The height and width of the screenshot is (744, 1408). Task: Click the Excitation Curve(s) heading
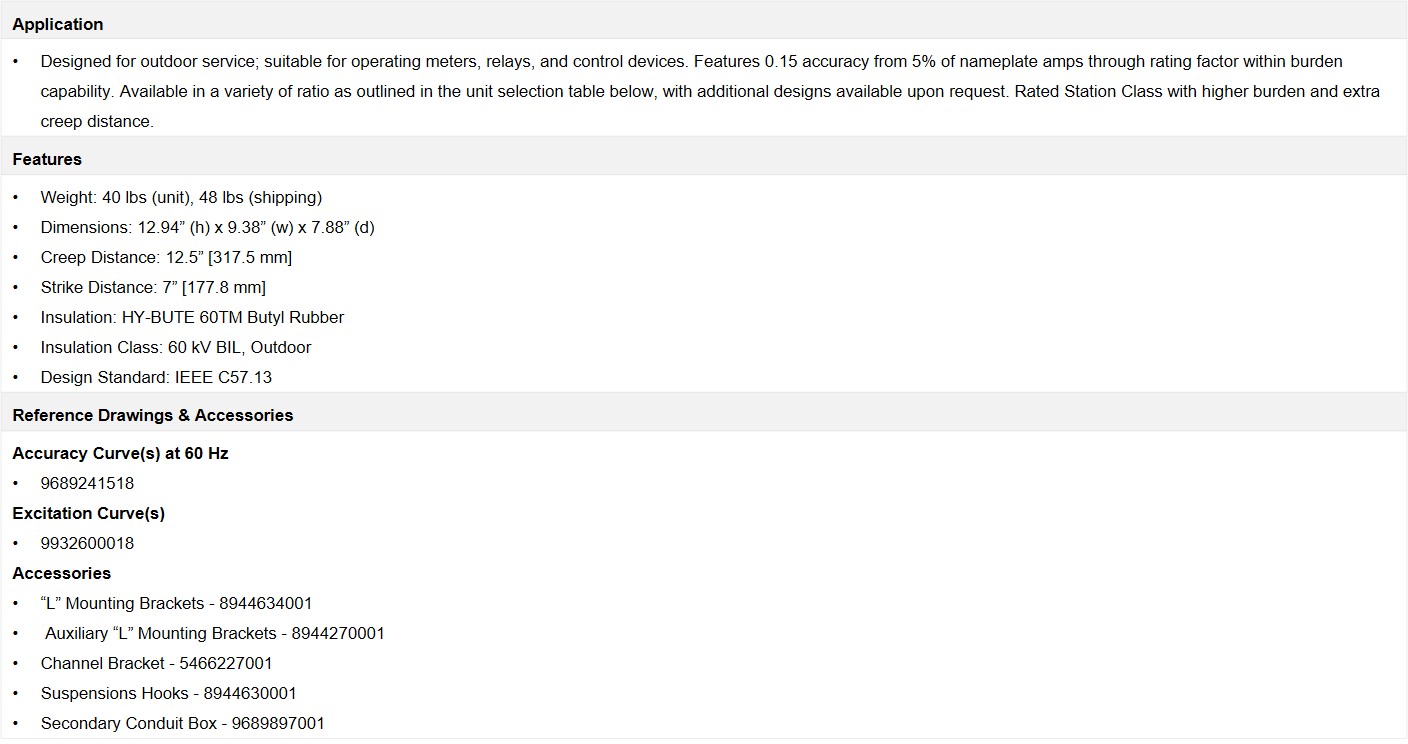pos(88,513)
